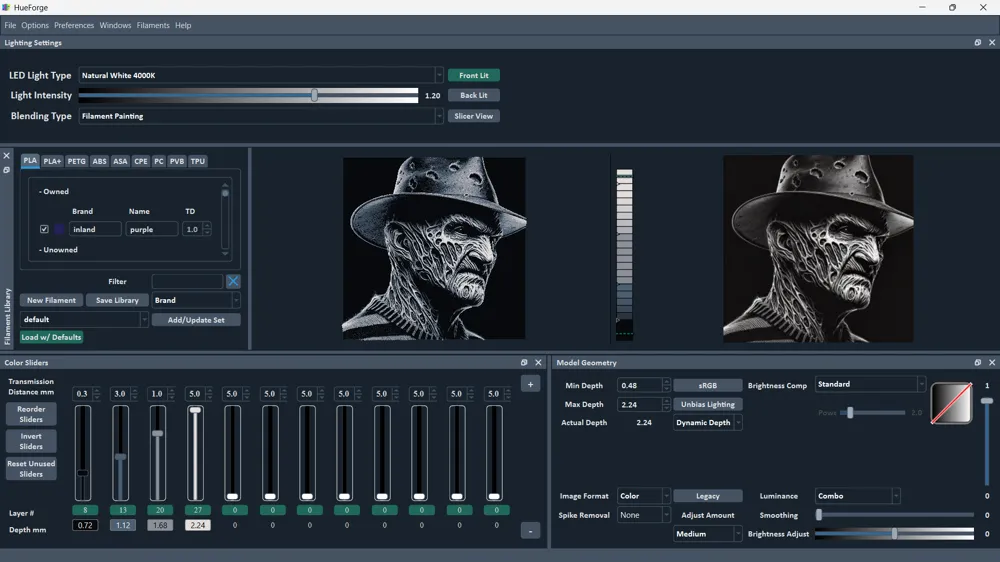Screen dimensions: 1000x562
Task: Close the Filament Library side panel
Action: point(6,156)
